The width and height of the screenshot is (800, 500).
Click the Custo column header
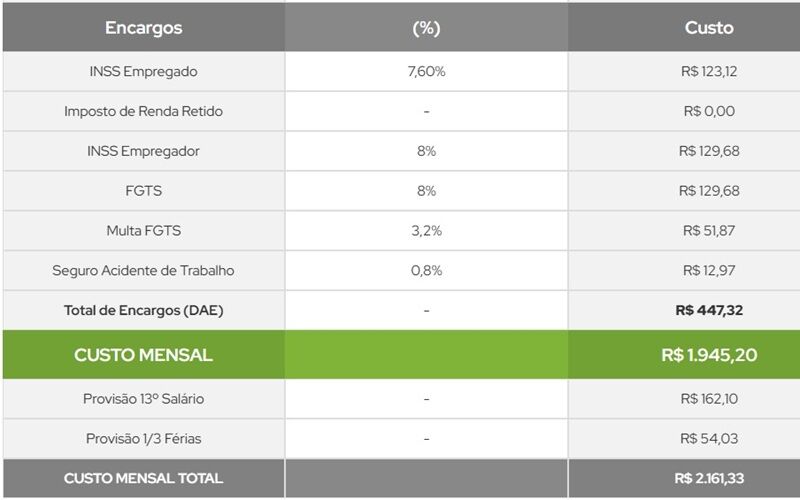(x=708, y=28)
